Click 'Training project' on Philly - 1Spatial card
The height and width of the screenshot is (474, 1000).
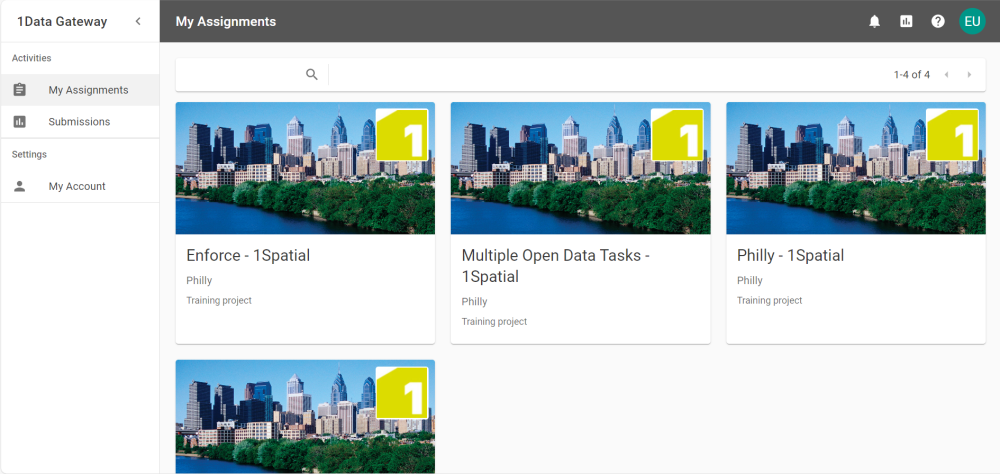[770, 300]
